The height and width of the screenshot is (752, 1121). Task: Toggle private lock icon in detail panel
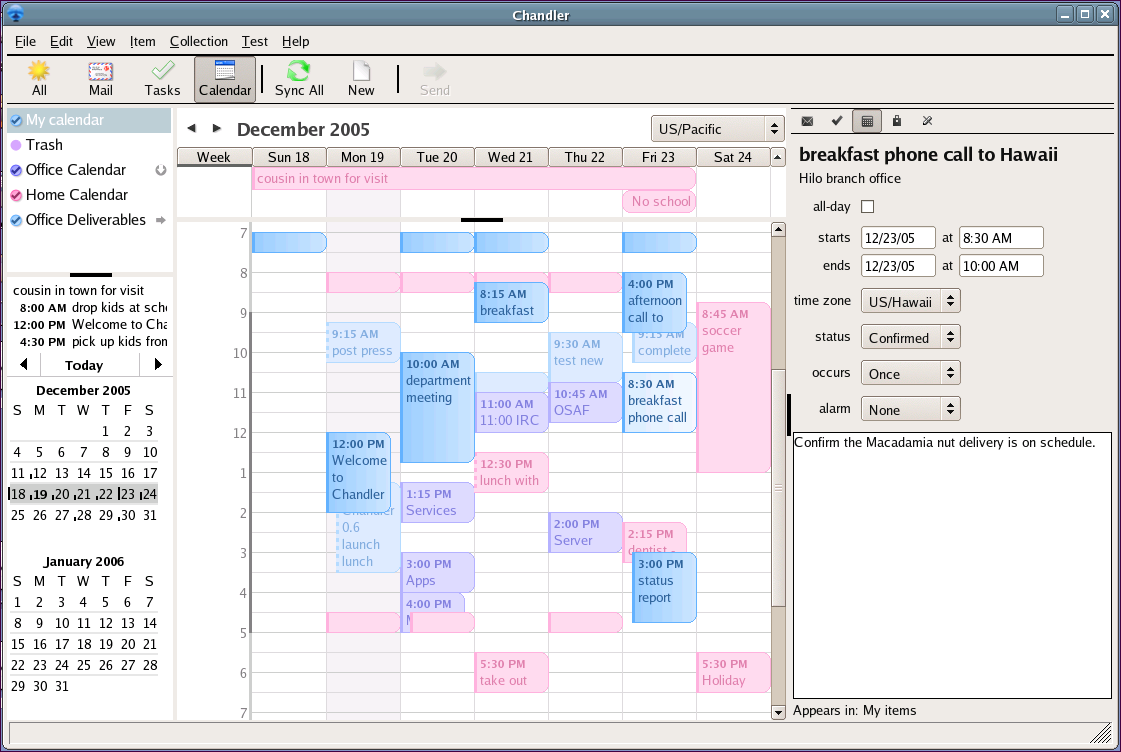coord(897,121)
